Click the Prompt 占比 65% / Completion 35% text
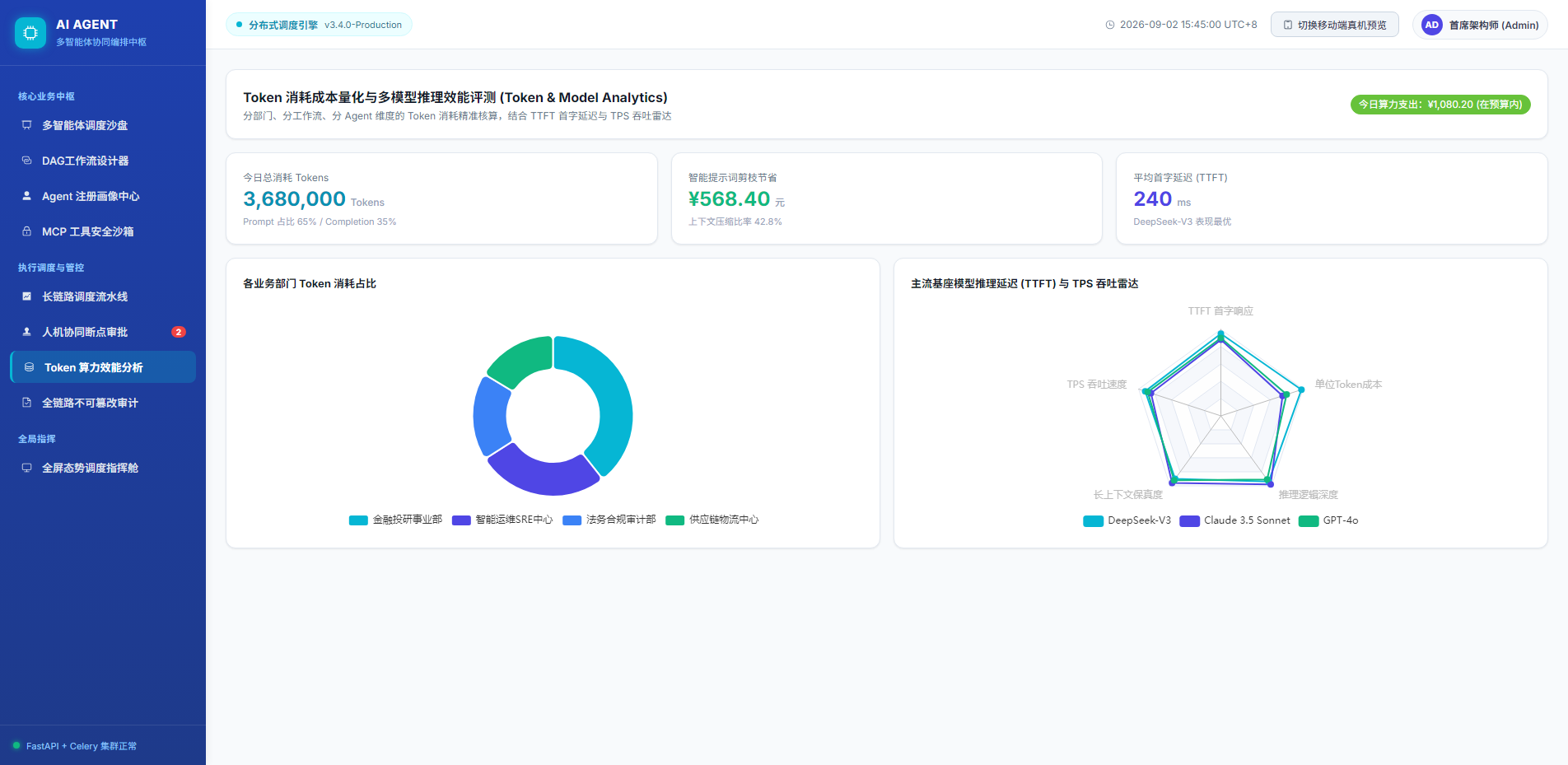The width and height of the screenshot is (1568, 765). point(320,222)
